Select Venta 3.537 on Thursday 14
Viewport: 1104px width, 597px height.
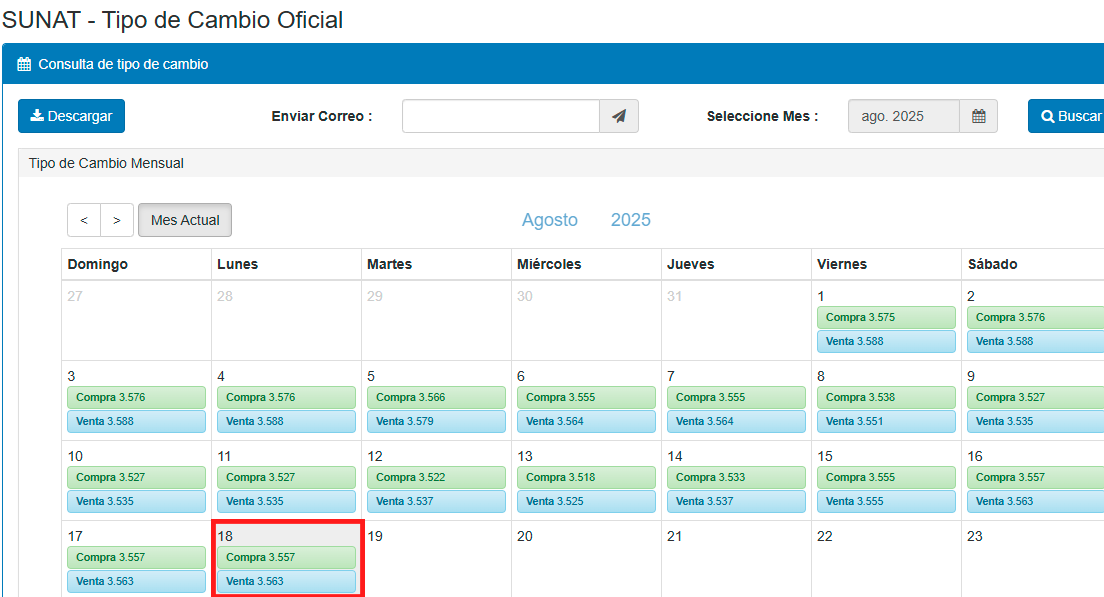pyautogui.click(x=736, y=501)
